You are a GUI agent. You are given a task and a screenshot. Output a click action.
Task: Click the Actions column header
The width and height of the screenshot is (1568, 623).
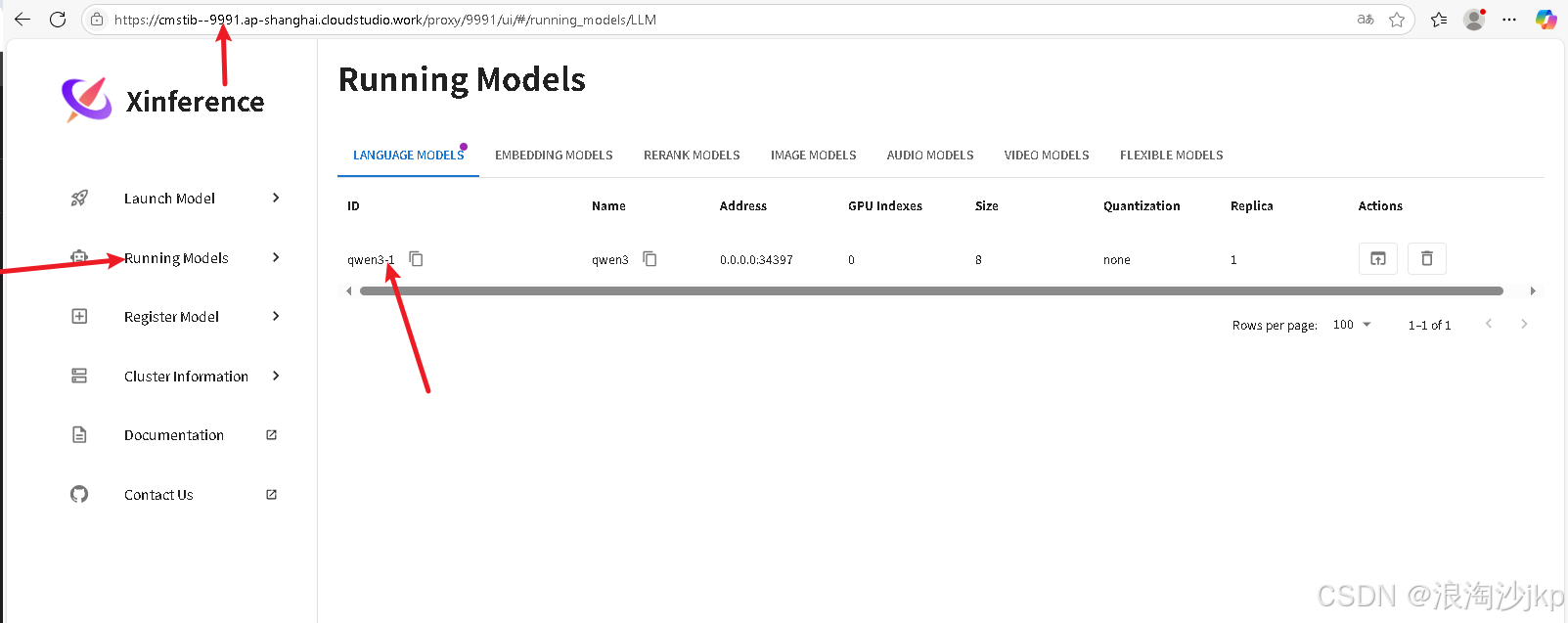click(1380, 206)
